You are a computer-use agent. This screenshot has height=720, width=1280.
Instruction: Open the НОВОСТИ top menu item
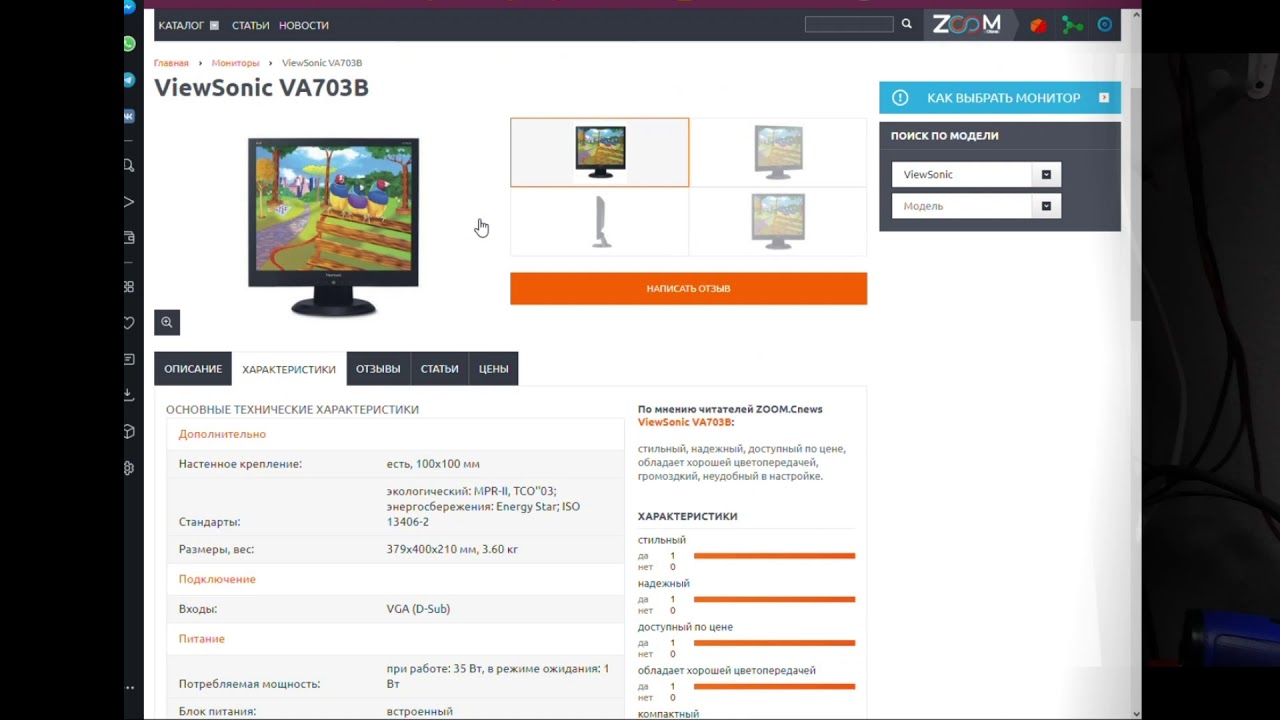point(304,25)
